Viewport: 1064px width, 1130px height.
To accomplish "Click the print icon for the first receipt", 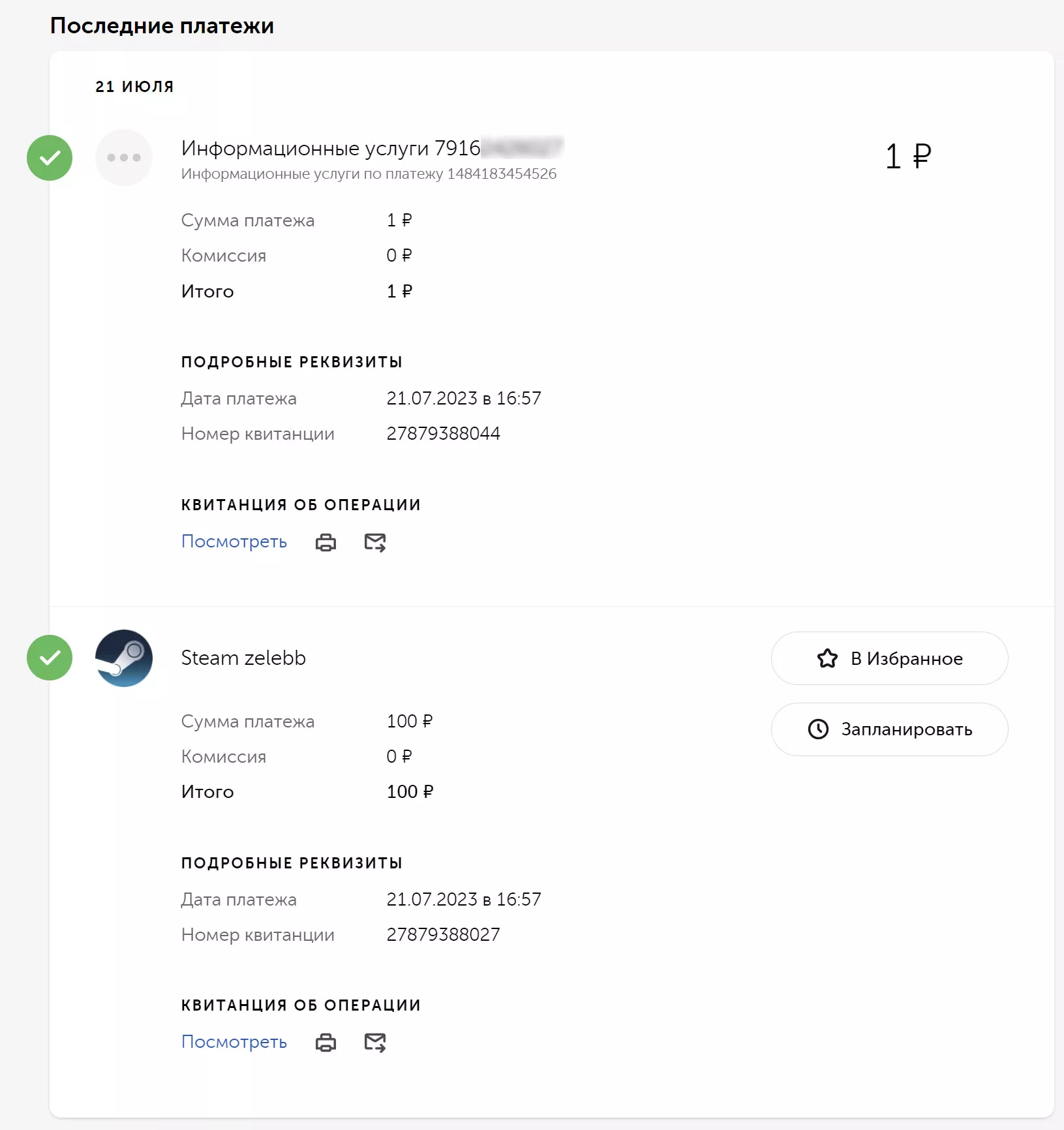I will pos(326,542).
